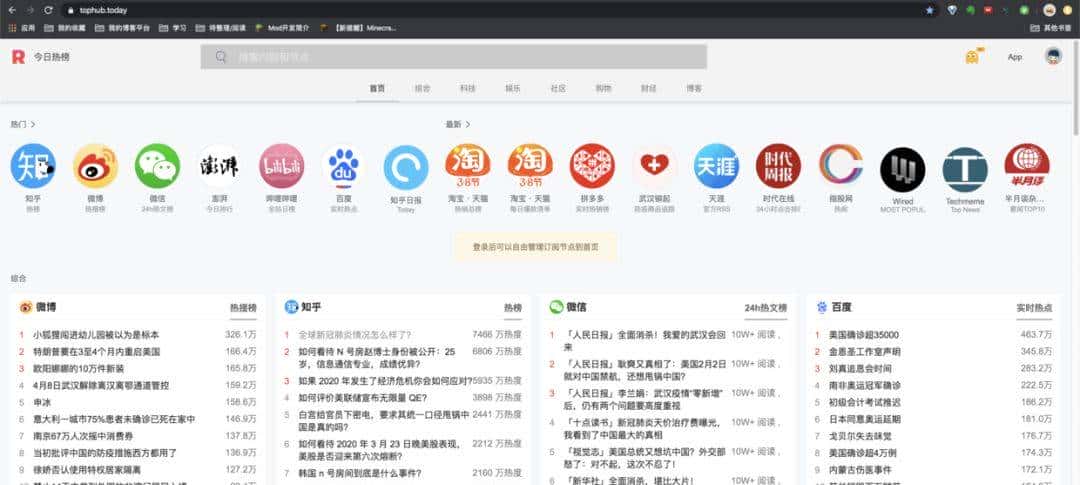Open the 我的博客平台 bookmarks folder
This screenshot has width=1080, height=485.
(122, 28)
